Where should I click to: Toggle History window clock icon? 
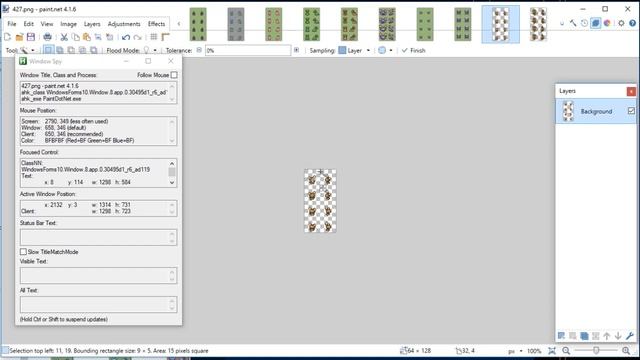click(584, 24)
